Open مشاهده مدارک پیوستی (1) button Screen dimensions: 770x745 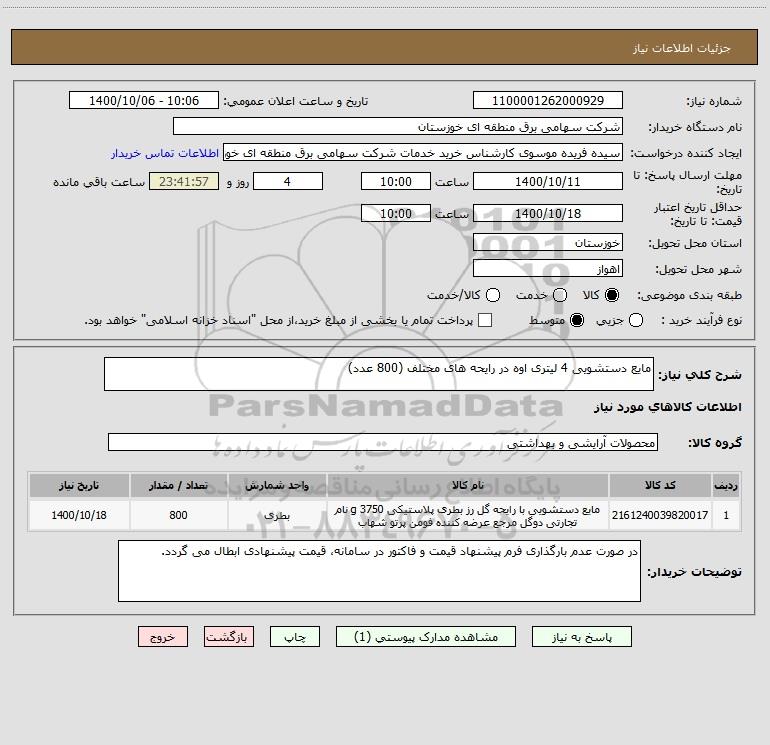pyautogui.click(x=426, y=637)
